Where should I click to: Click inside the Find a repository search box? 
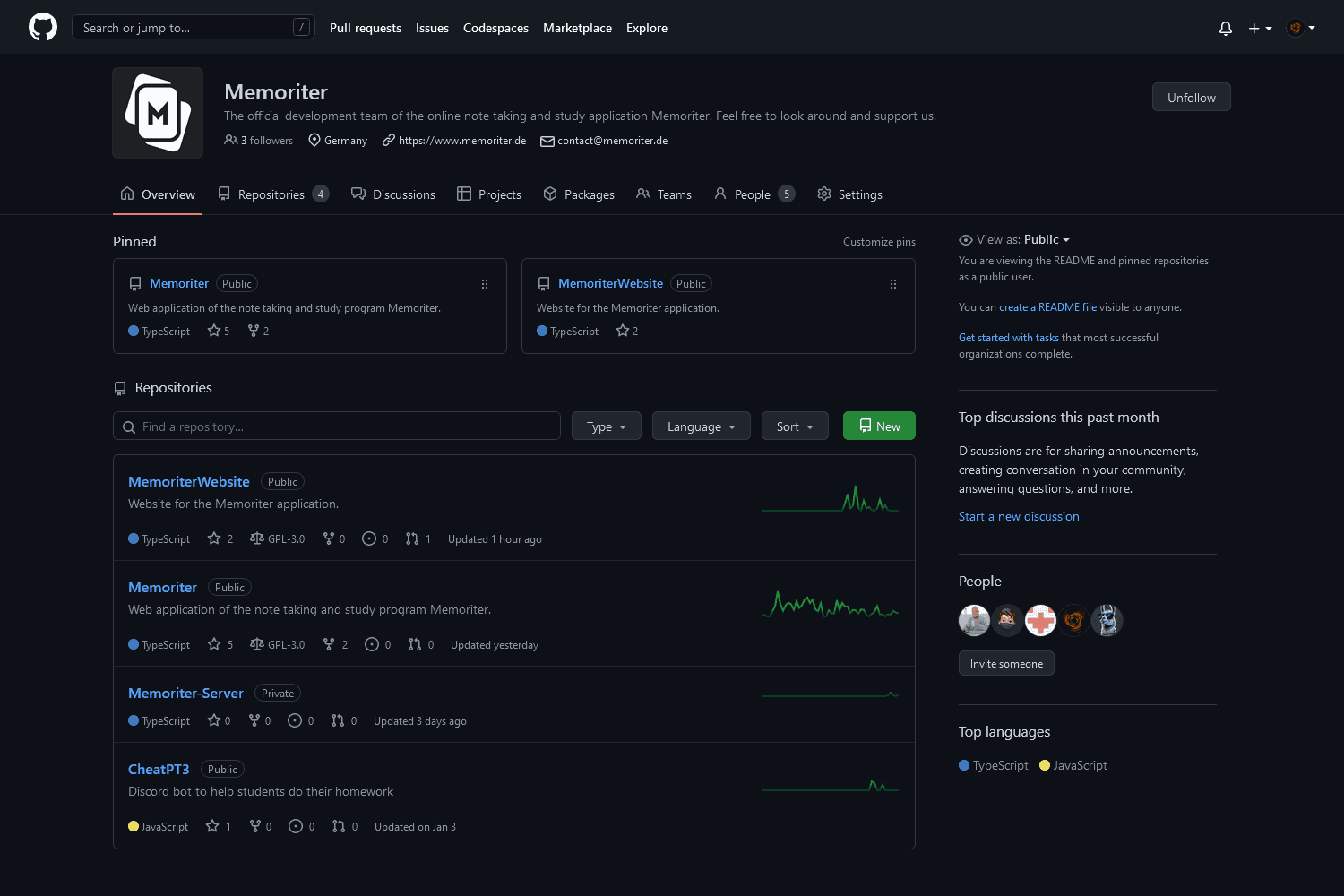pyautogui.click(x=336, y=426)
